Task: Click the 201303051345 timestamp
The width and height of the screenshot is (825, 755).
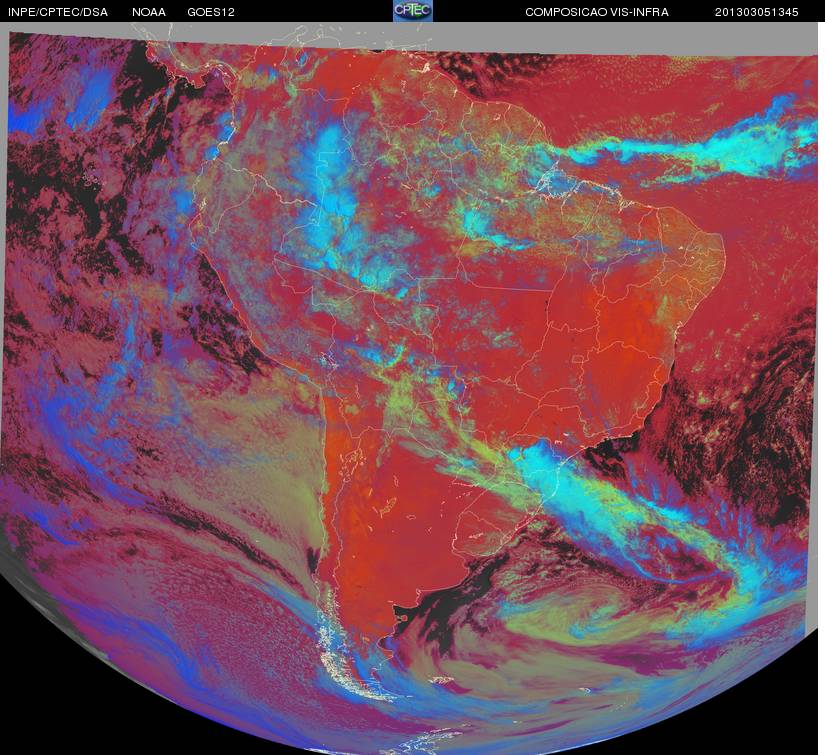Action: coord(757,12)
